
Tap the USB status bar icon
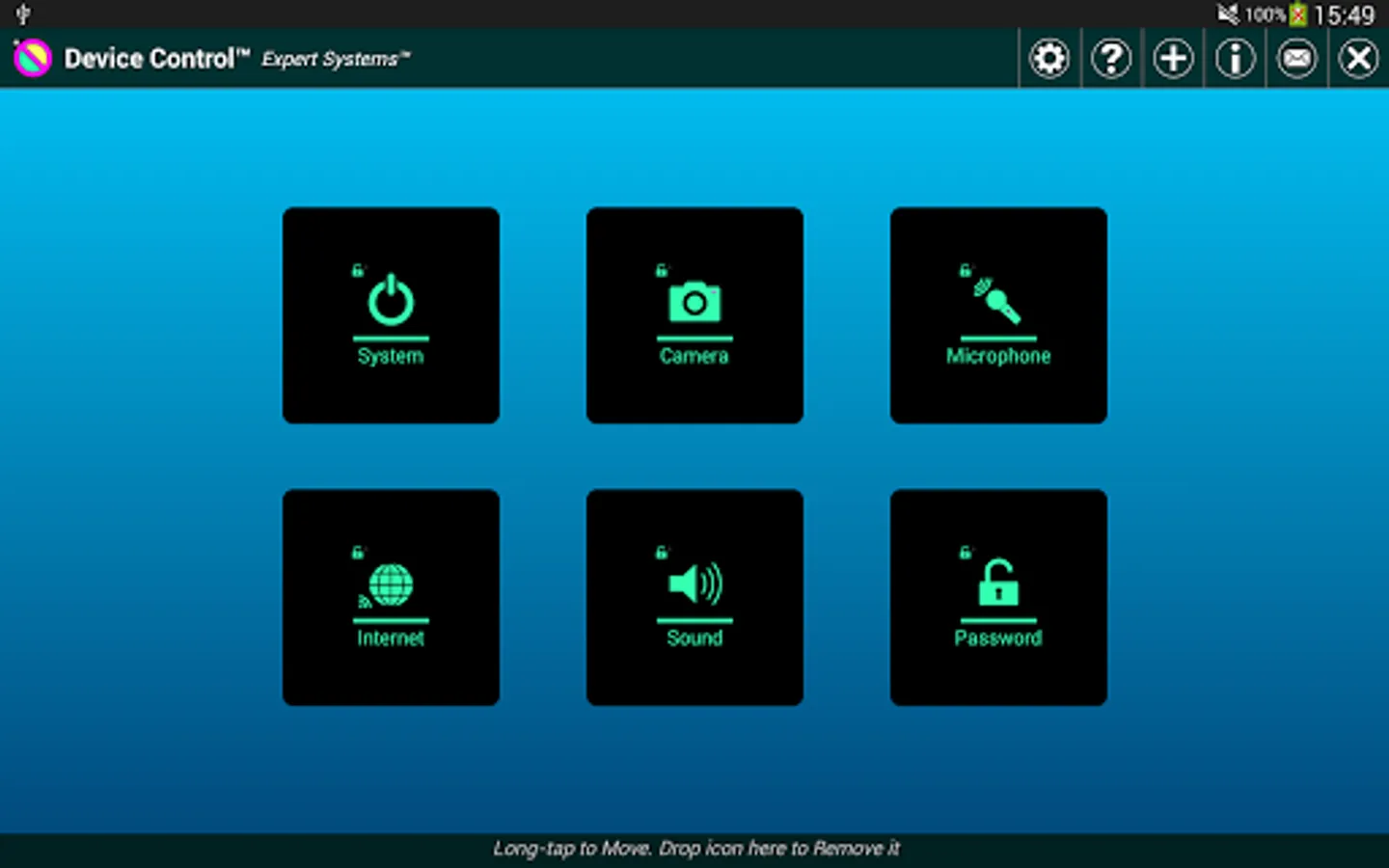23,14
